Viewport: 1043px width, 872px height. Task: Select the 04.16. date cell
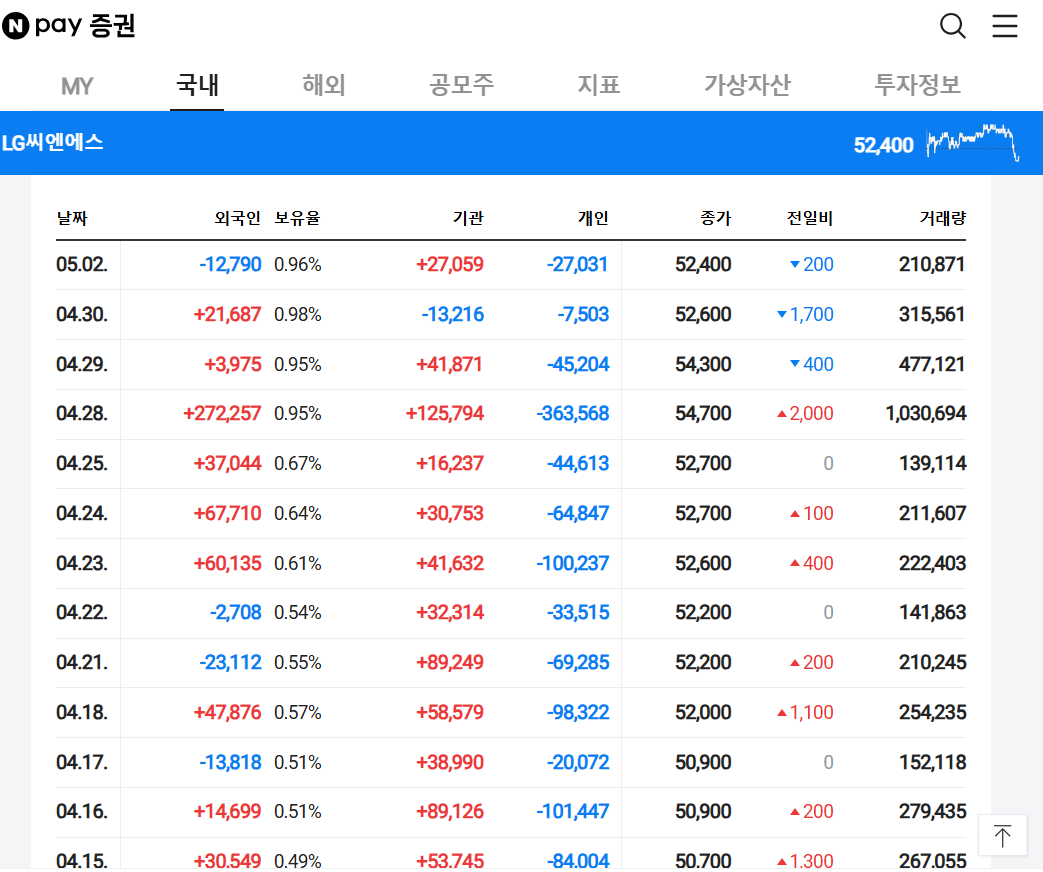[82, 811]
